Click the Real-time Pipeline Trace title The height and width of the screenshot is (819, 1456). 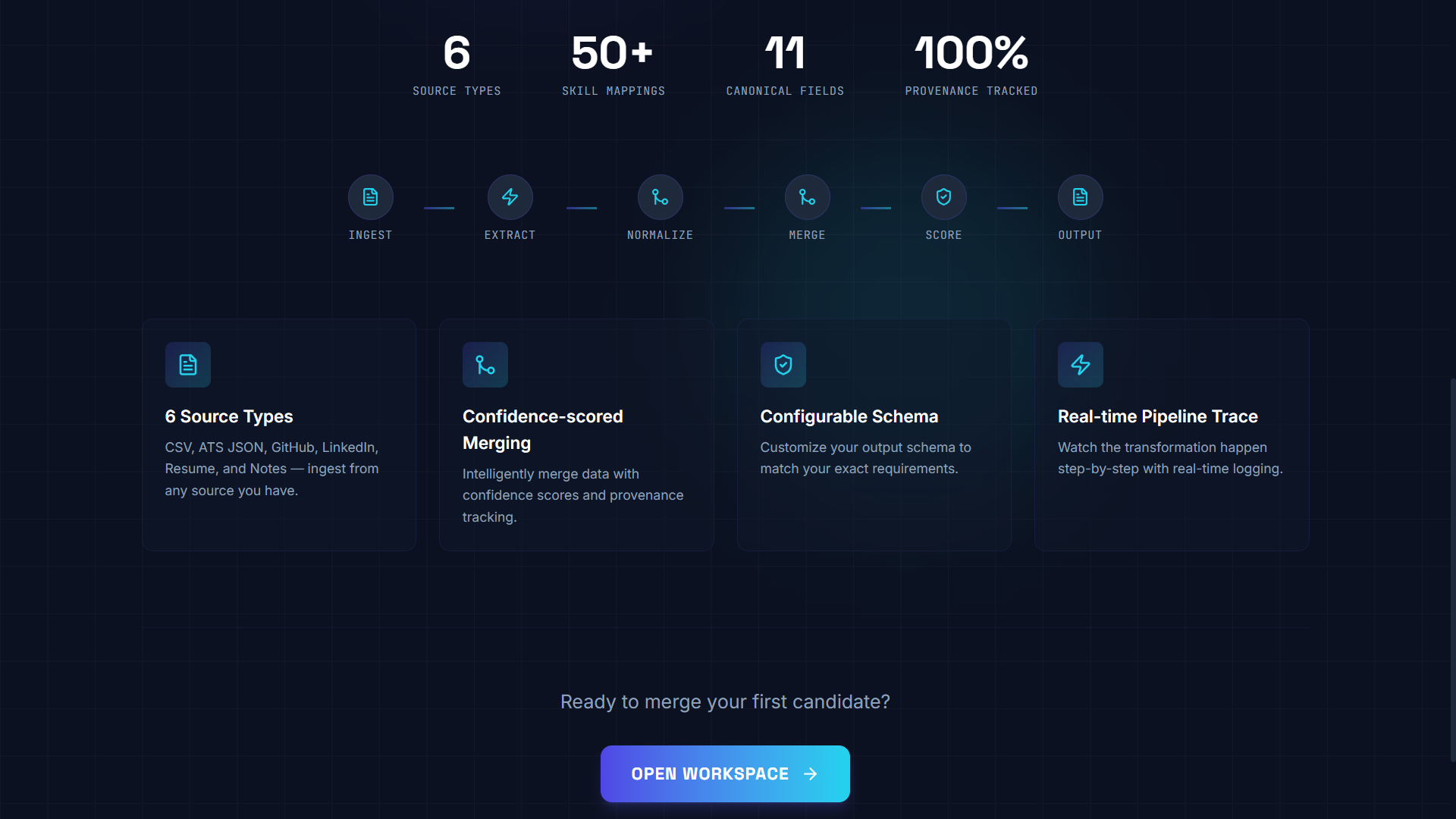pos(1158,416)
